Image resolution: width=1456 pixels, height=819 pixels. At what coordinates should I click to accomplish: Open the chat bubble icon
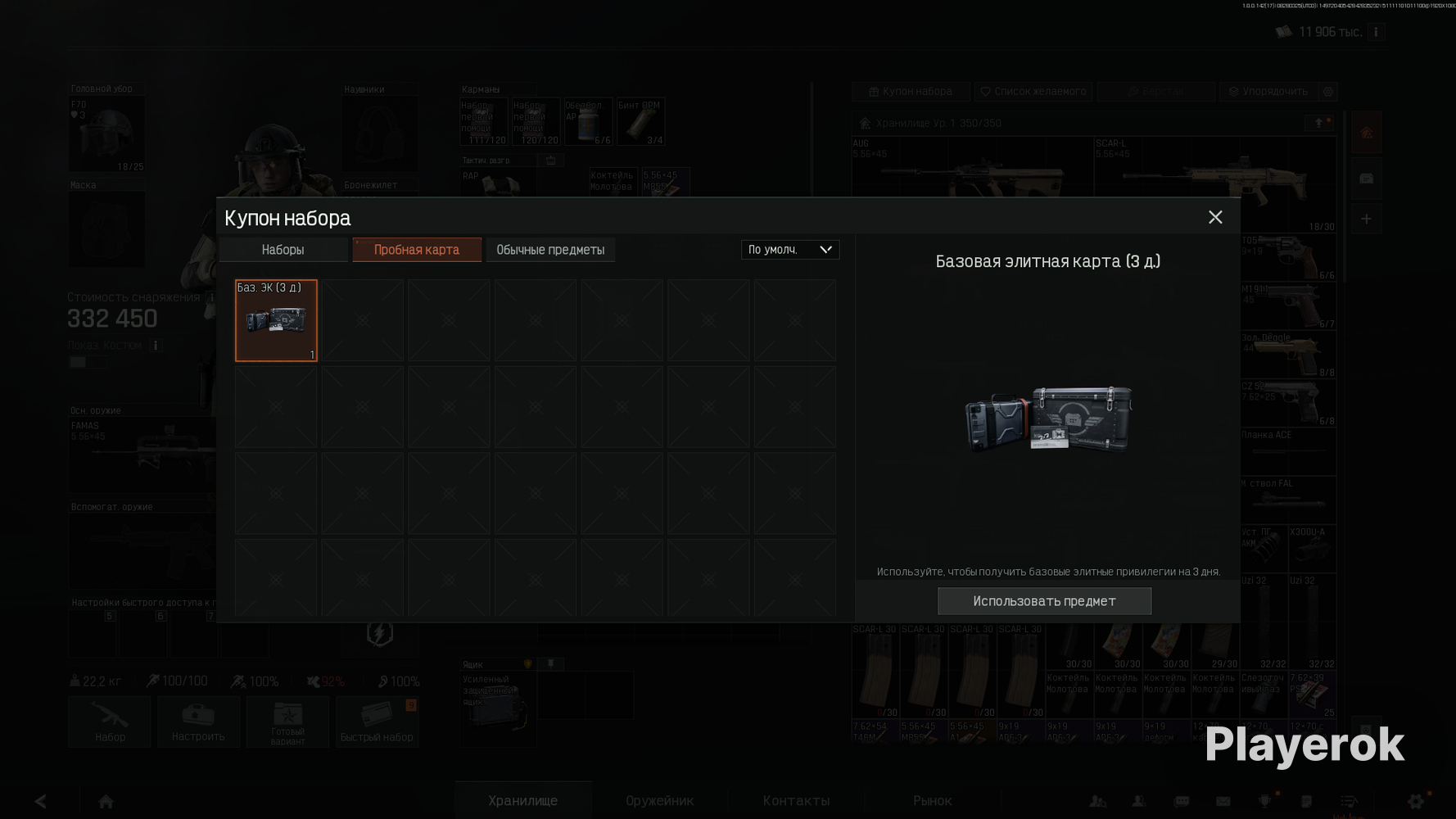(1182, 801)
